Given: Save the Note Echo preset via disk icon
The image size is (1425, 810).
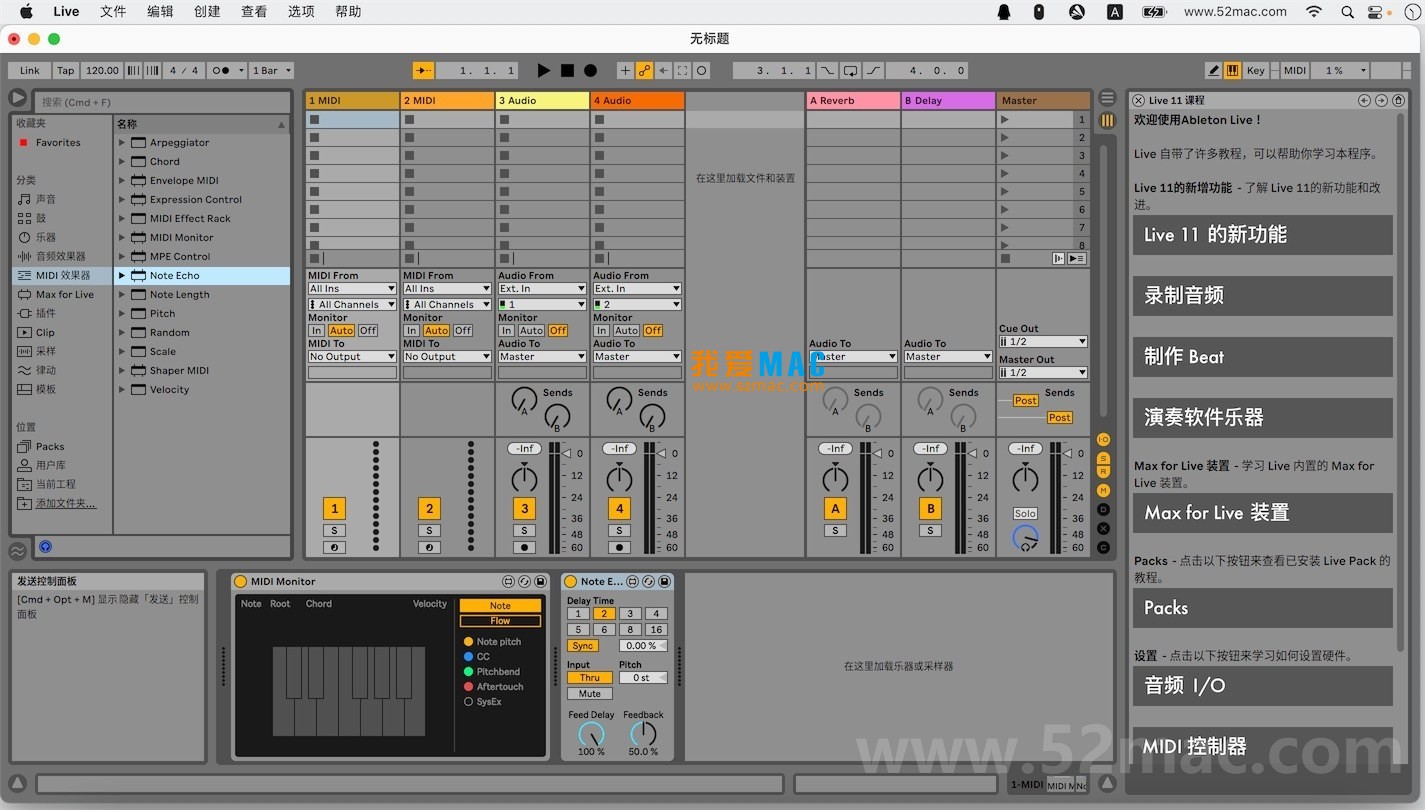Looking at the screenshot, I should tap(664, 581).
